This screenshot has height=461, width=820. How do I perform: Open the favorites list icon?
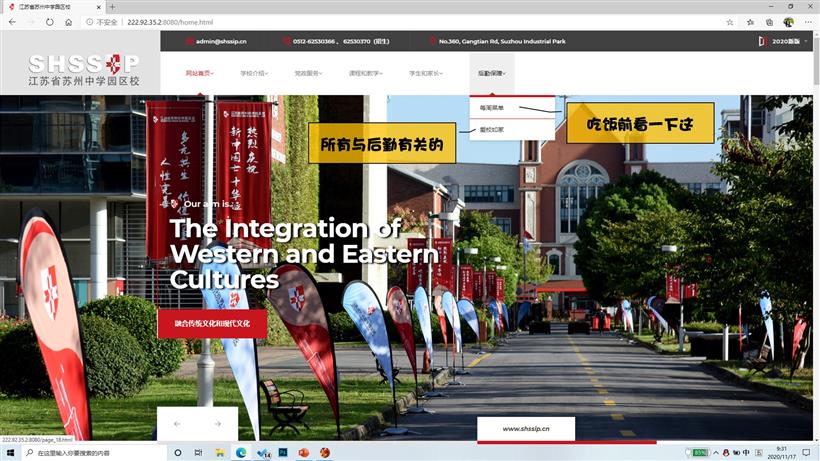(x=750, y=22)
